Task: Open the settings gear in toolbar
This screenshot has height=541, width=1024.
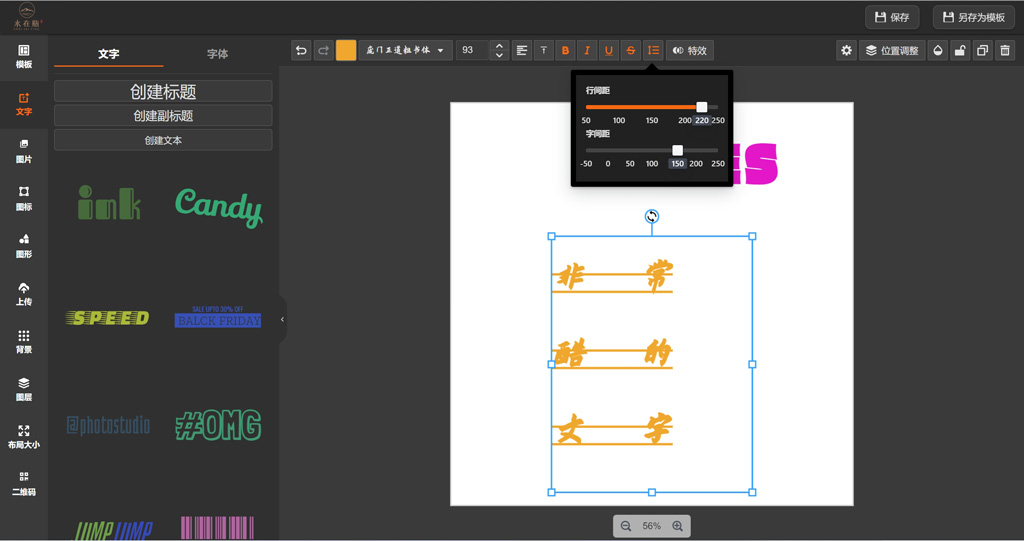Action: pos(846,50)
